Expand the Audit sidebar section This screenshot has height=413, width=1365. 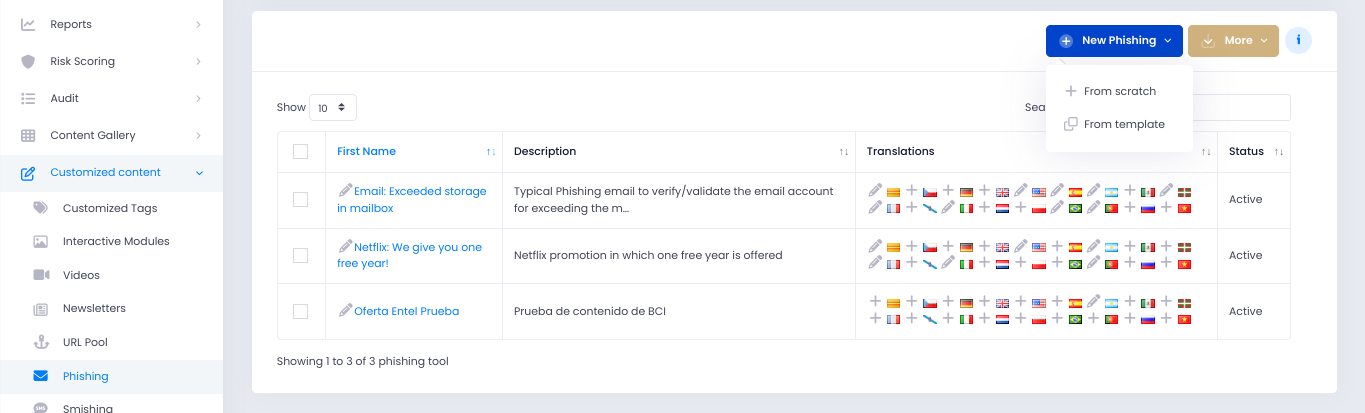pyautogui.click(x=111, y=98)
